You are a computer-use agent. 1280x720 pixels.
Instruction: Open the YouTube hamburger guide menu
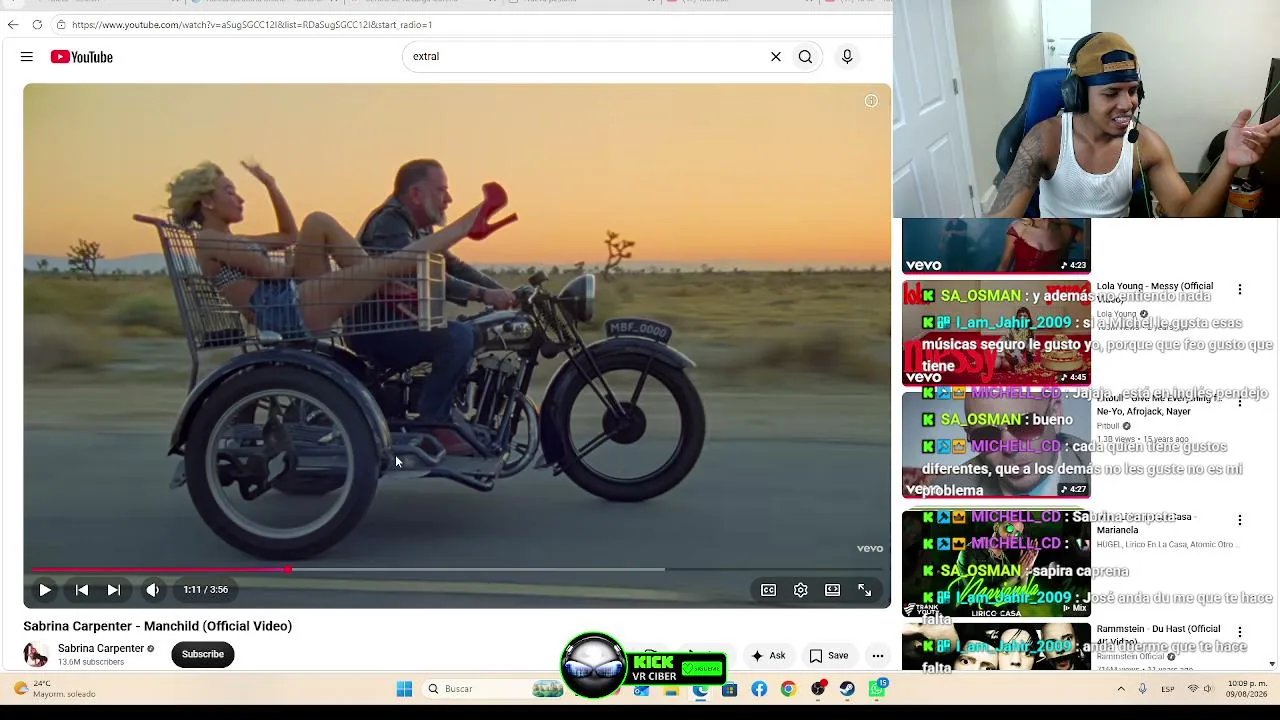point(27,57)
